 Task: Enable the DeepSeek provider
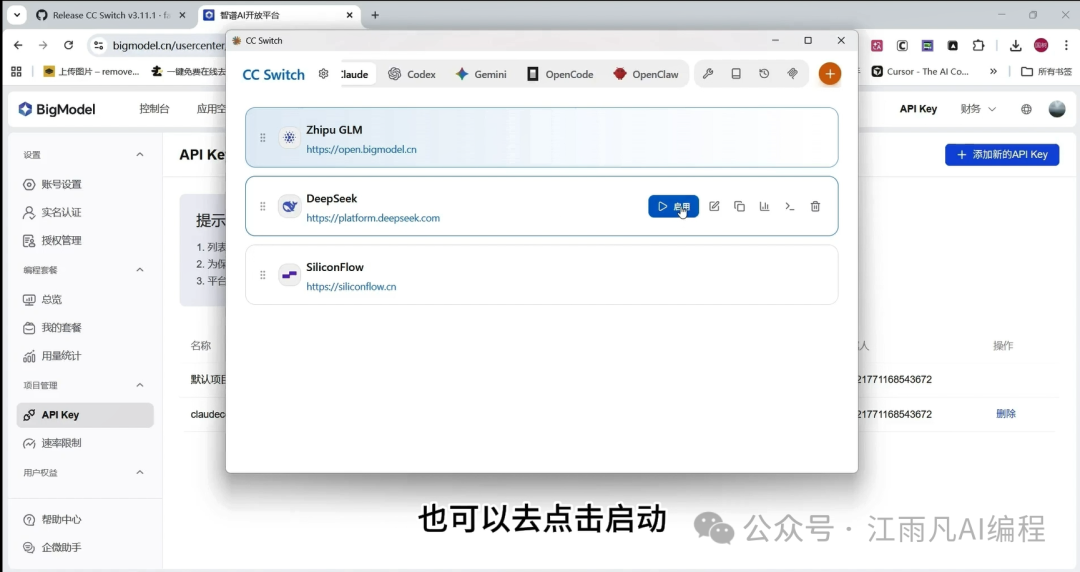(x=673, y=206)
